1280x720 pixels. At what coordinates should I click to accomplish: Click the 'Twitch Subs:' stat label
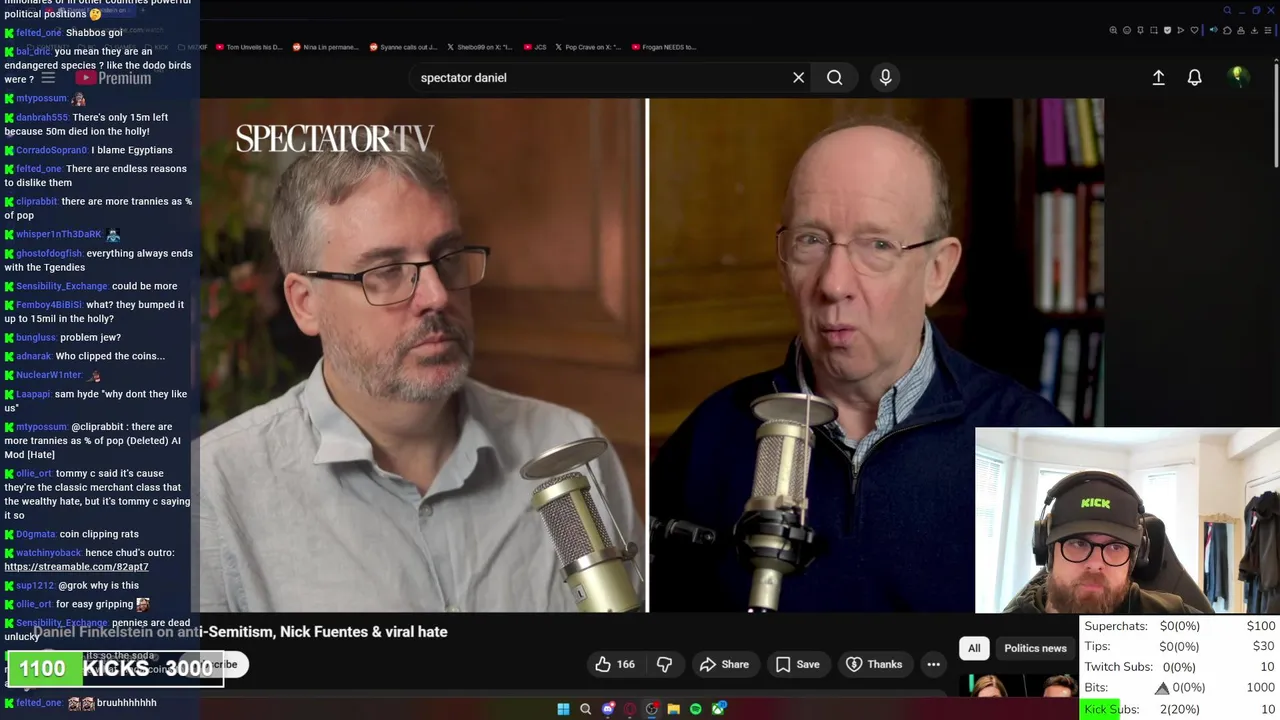click(1118, 667)
